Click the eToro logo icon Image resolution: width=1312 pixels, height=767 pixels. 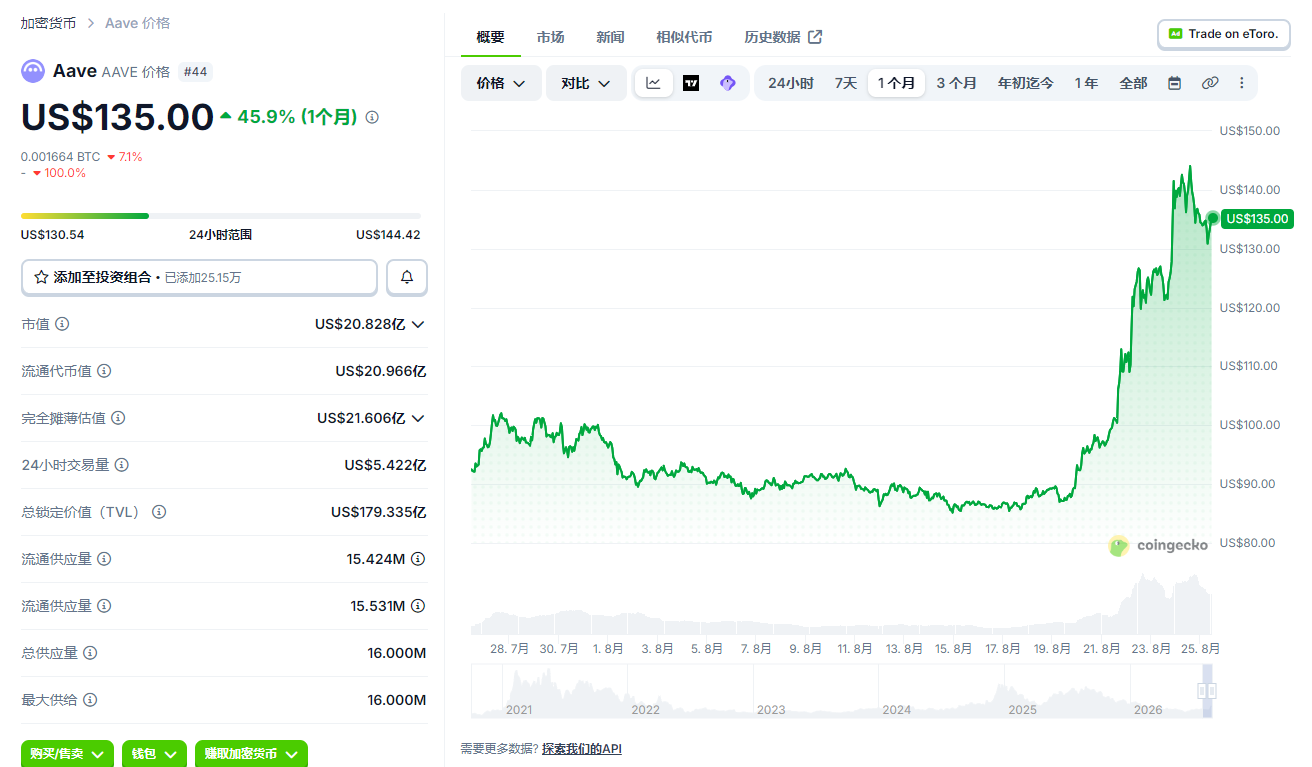1176,34
